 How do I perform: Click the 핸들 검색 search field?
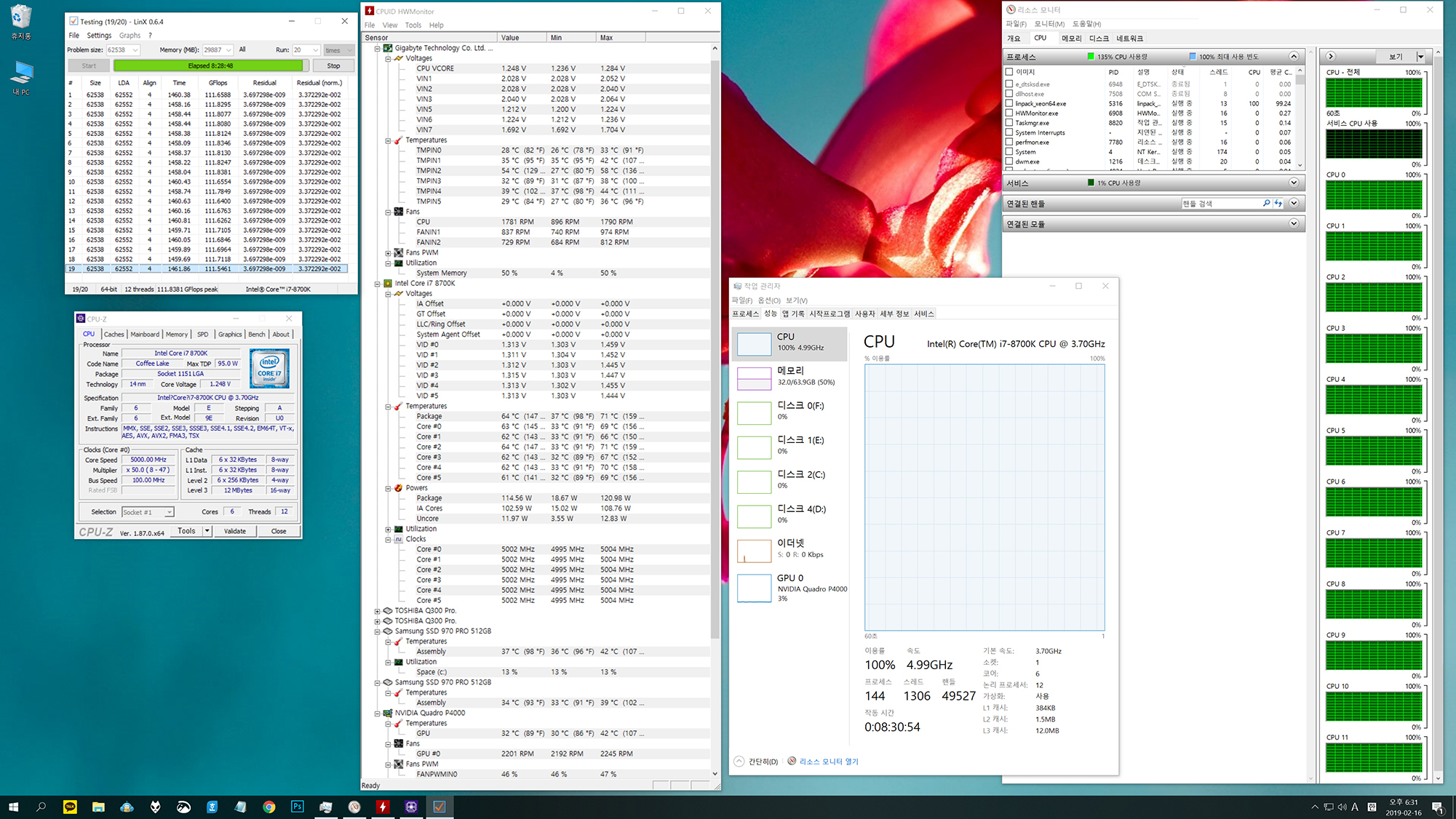point(1222,204)
